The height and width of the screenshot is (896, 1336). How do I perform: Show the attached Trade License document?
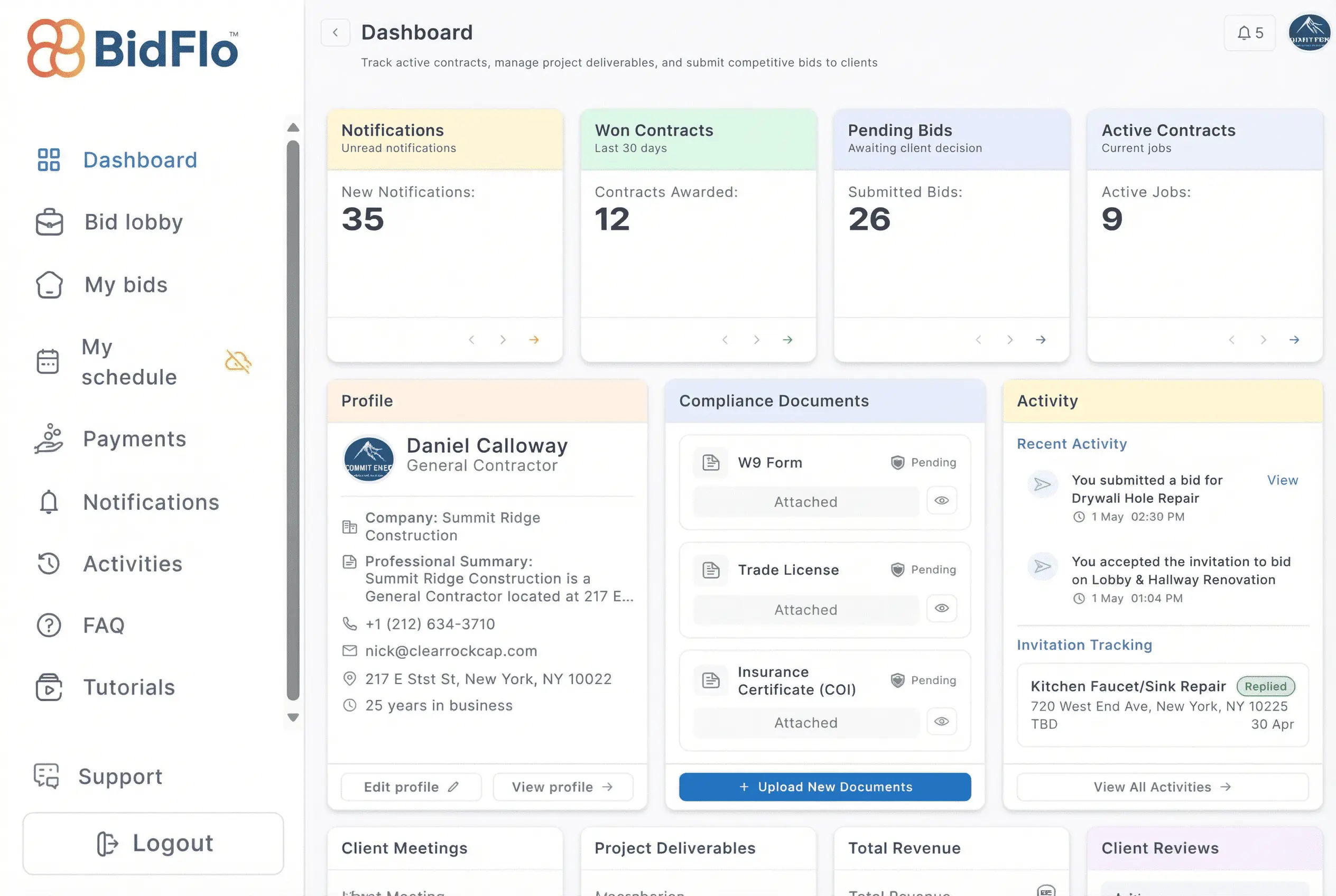pyautogui.click(x=942, y=608)
